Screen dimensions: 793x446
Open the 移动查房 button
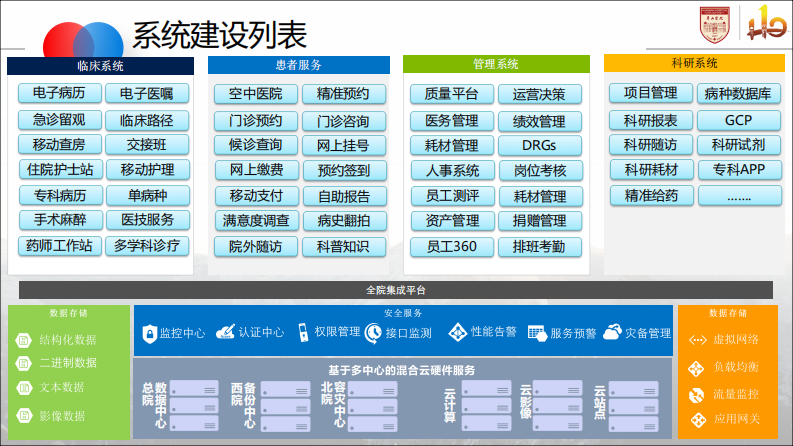pyautogui.click(x=59, y=145)
